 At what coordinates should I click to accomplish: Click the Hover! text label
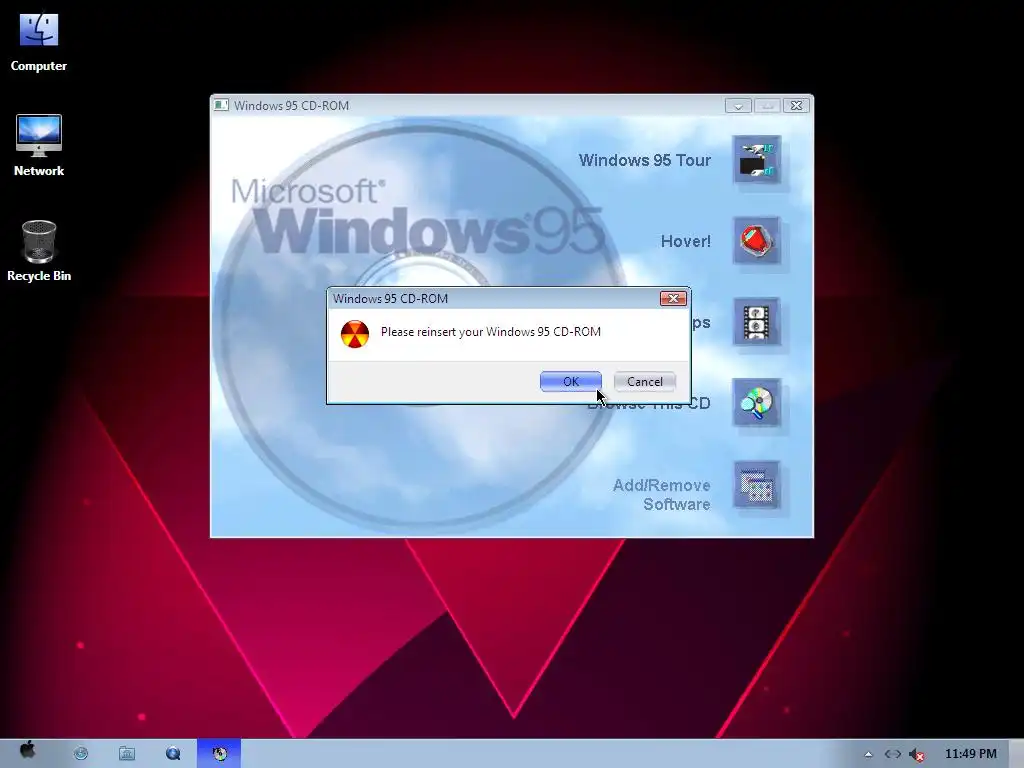pos(686,241)
